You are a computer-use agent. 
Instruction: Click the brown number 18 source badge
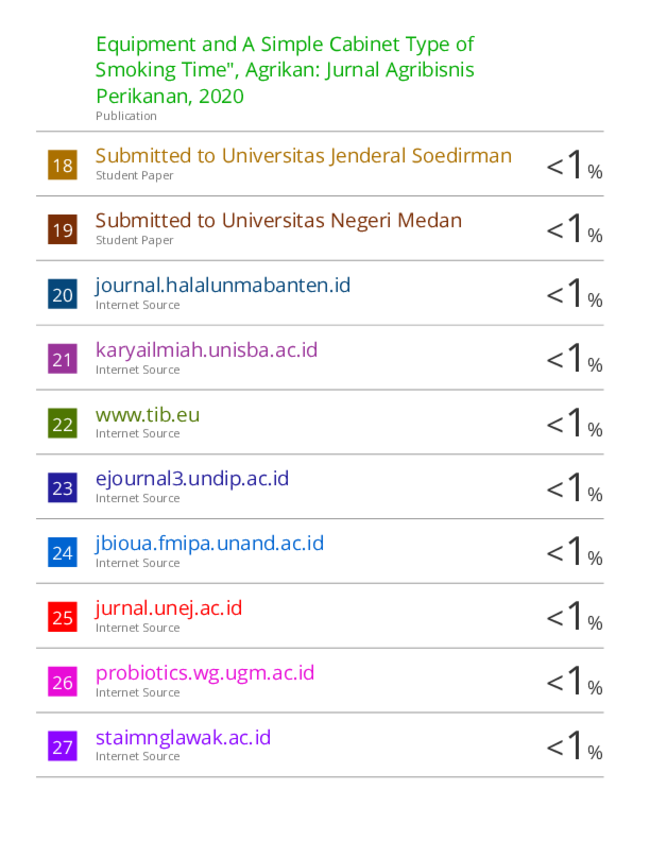click(x=62, y=165)
